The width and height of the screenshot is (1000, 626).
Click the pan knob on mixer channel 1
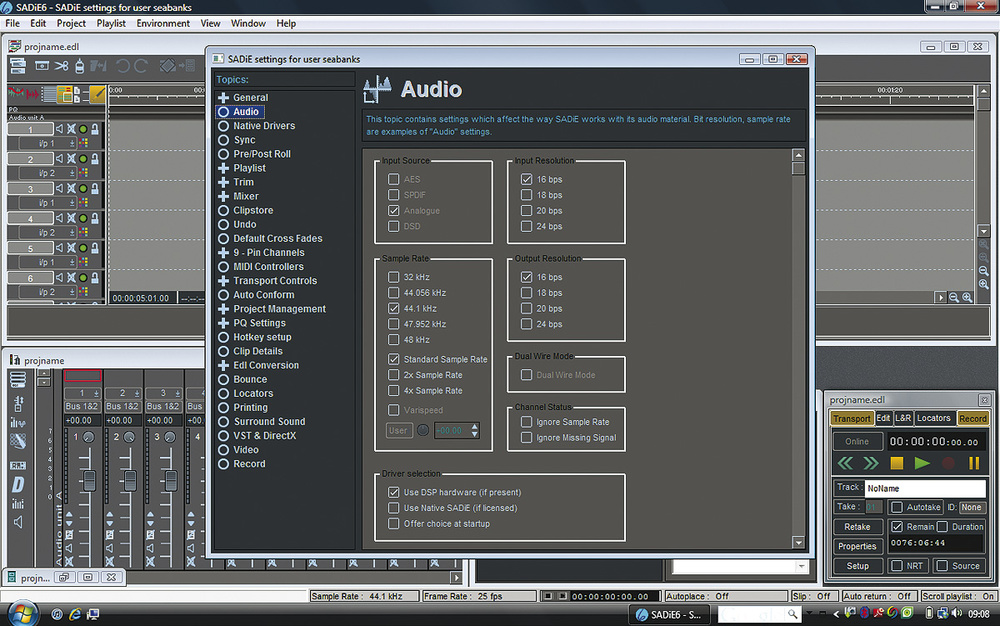88,438
